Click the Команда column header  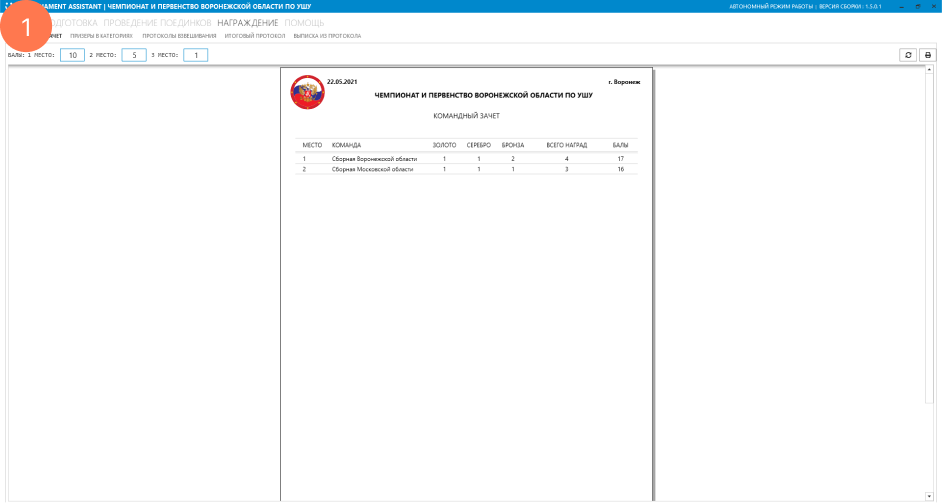[346, 145]
